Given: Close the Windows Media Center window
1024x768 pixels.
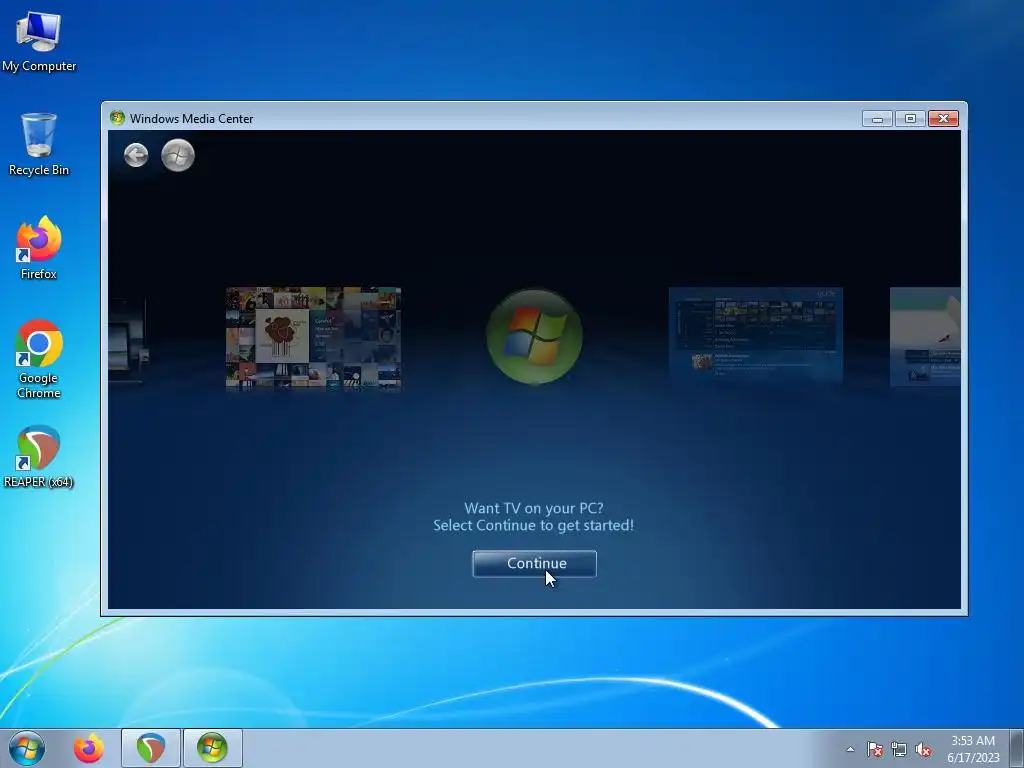Looking at the screenshot, I should pos(943,119).
